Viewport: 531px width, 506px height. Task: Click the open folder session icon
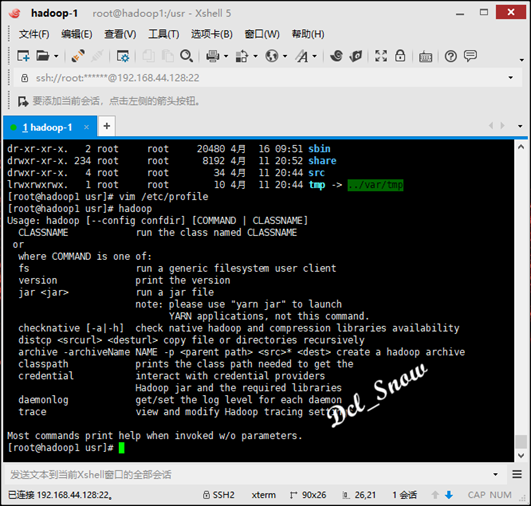pos(43,56)
